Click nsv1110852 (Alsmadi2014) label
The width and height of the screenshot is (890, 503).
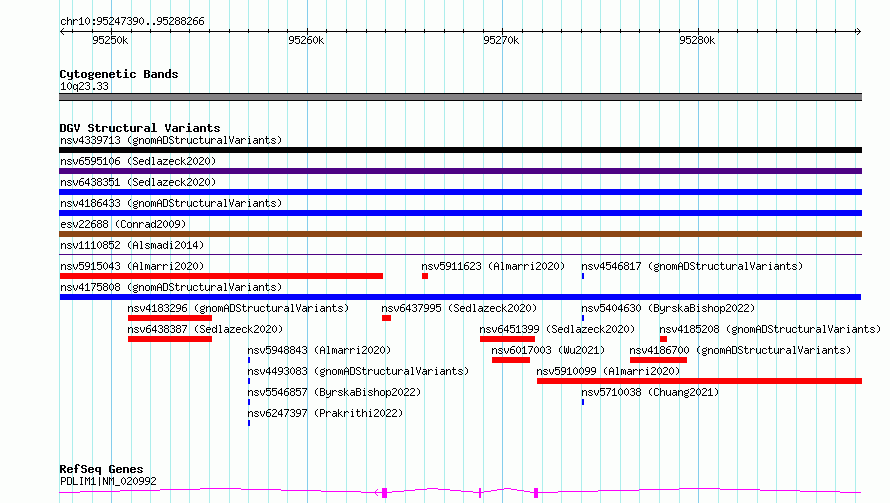132,245
